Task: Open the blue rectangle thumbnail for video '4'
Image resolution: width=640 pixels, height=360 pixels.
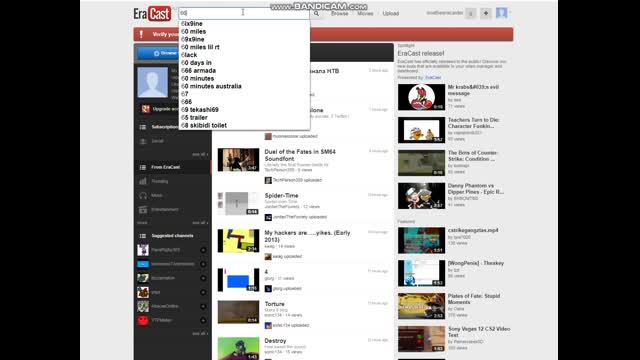Action: click(238, 280)
